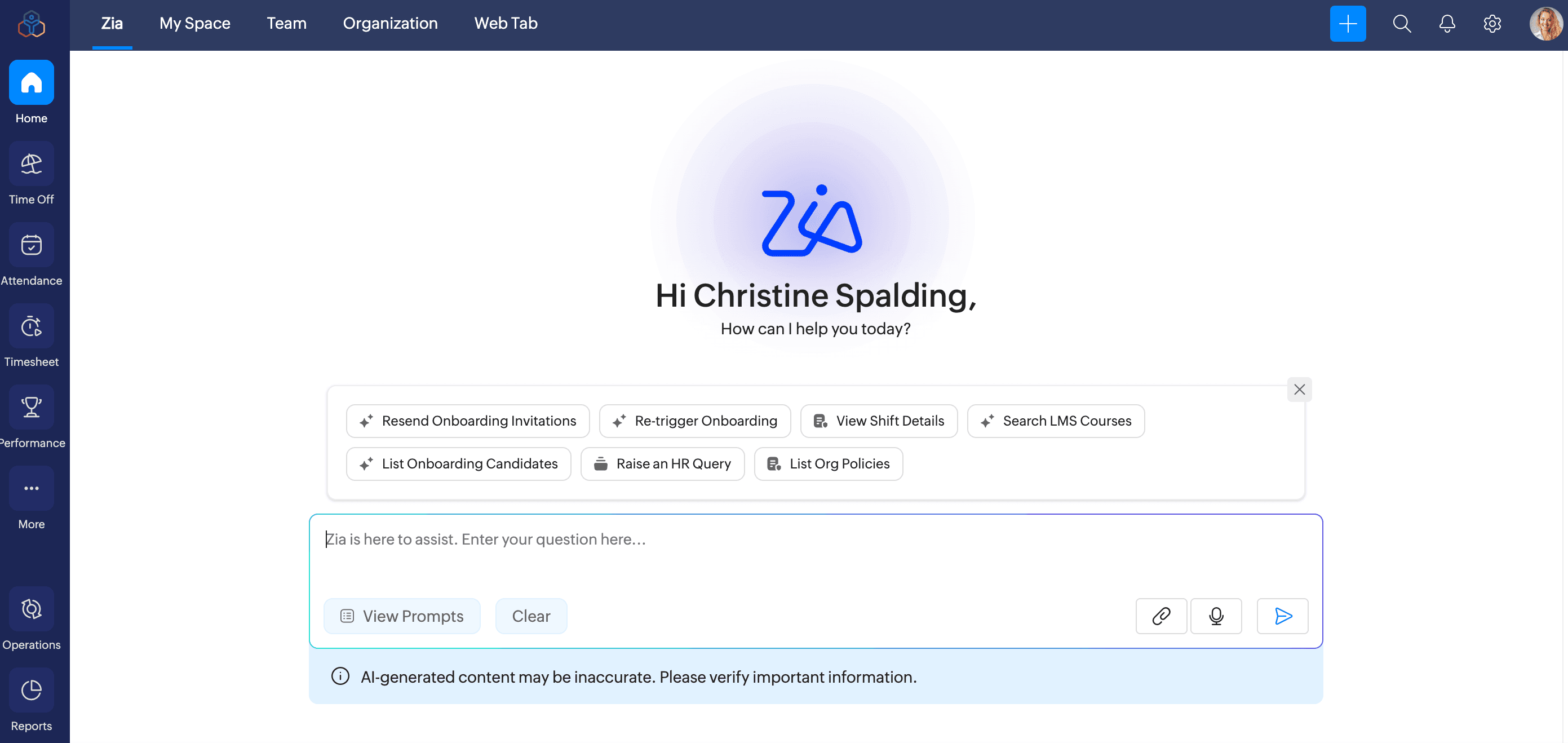Image resolution: width=1568 pixels, height=743 pixels.
Task: Open the Operations module
Action: coord(31,609)
